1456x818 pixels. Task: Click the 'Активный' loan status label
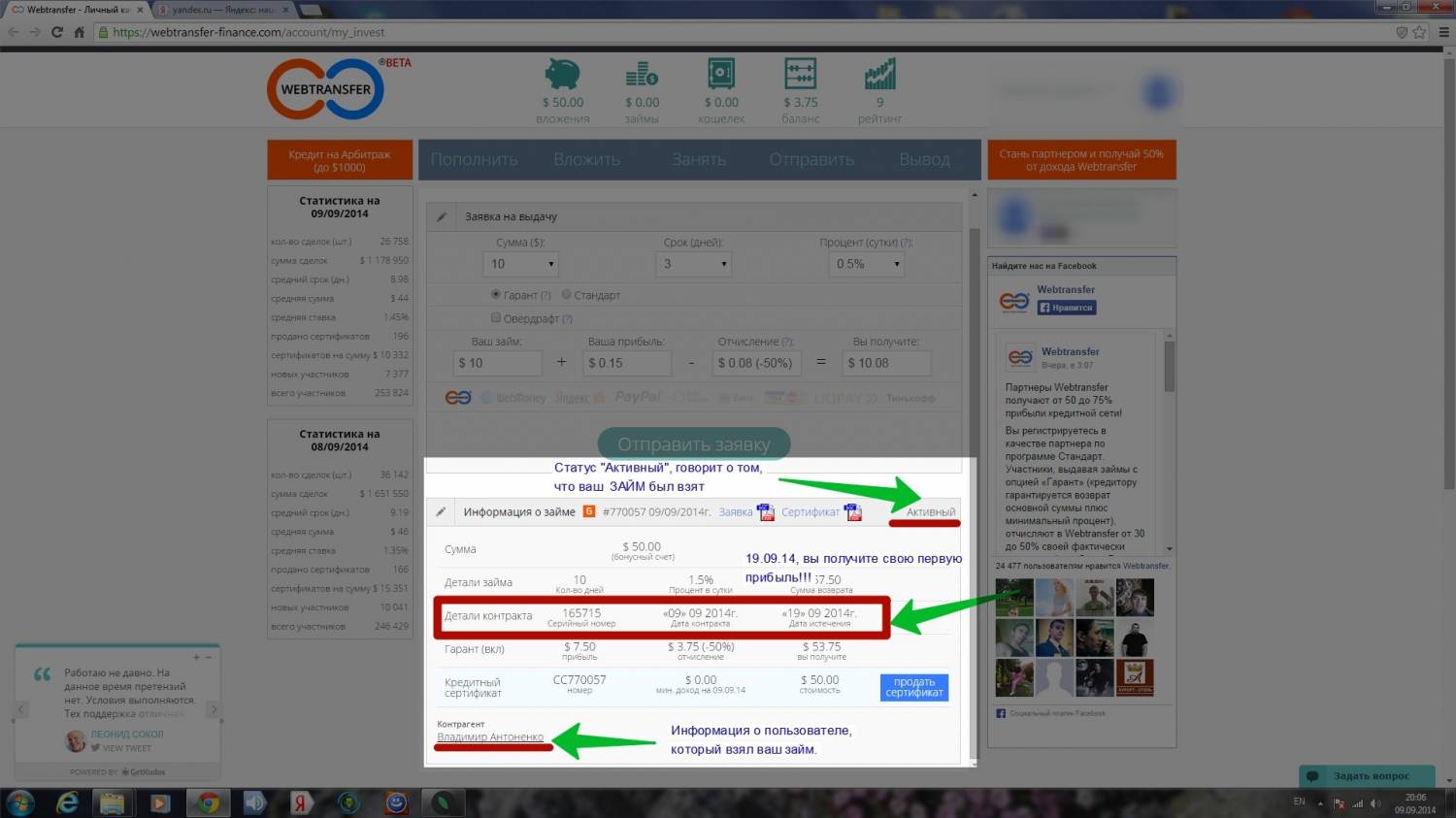(x=931, y=511)
